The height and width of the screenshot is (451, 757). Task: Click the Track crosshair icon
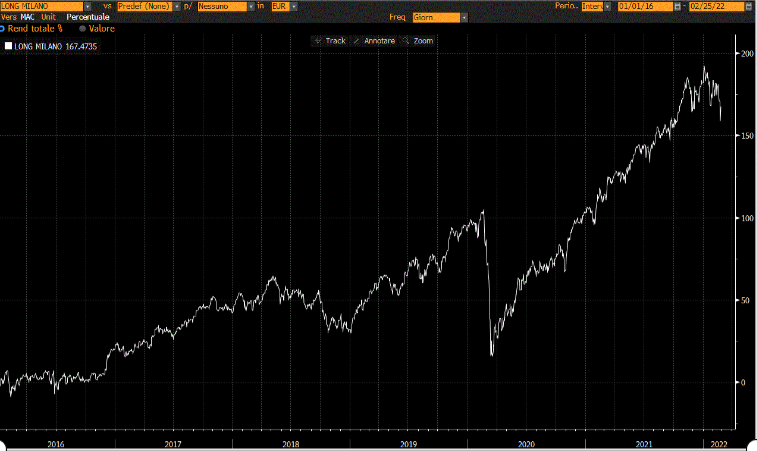[x=318, y=41]
